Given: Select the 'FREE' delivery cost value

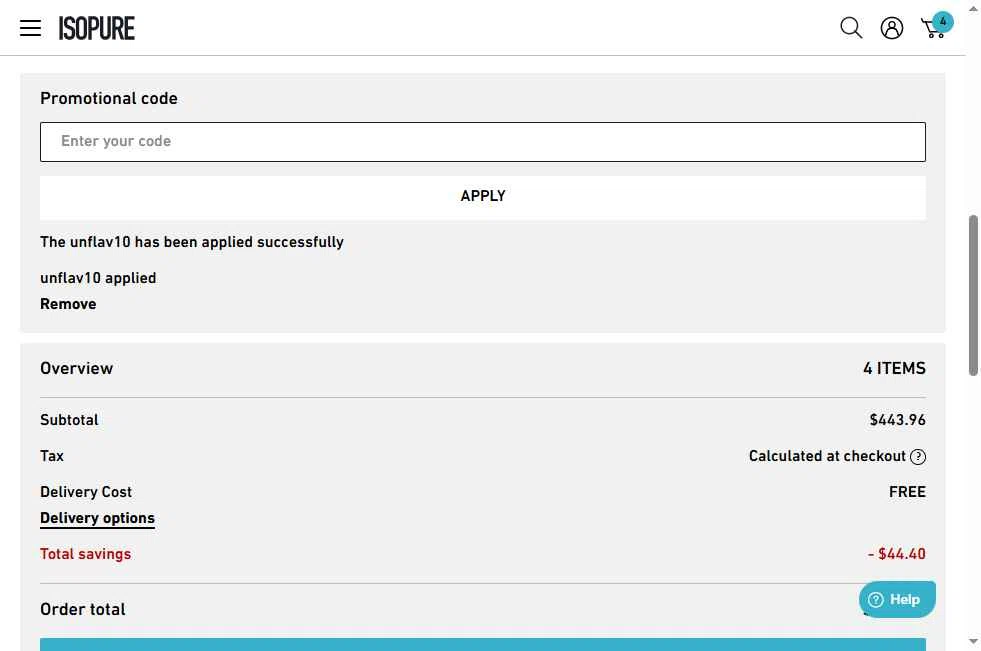Looking at the screenshot, I should tap(907, 492).
